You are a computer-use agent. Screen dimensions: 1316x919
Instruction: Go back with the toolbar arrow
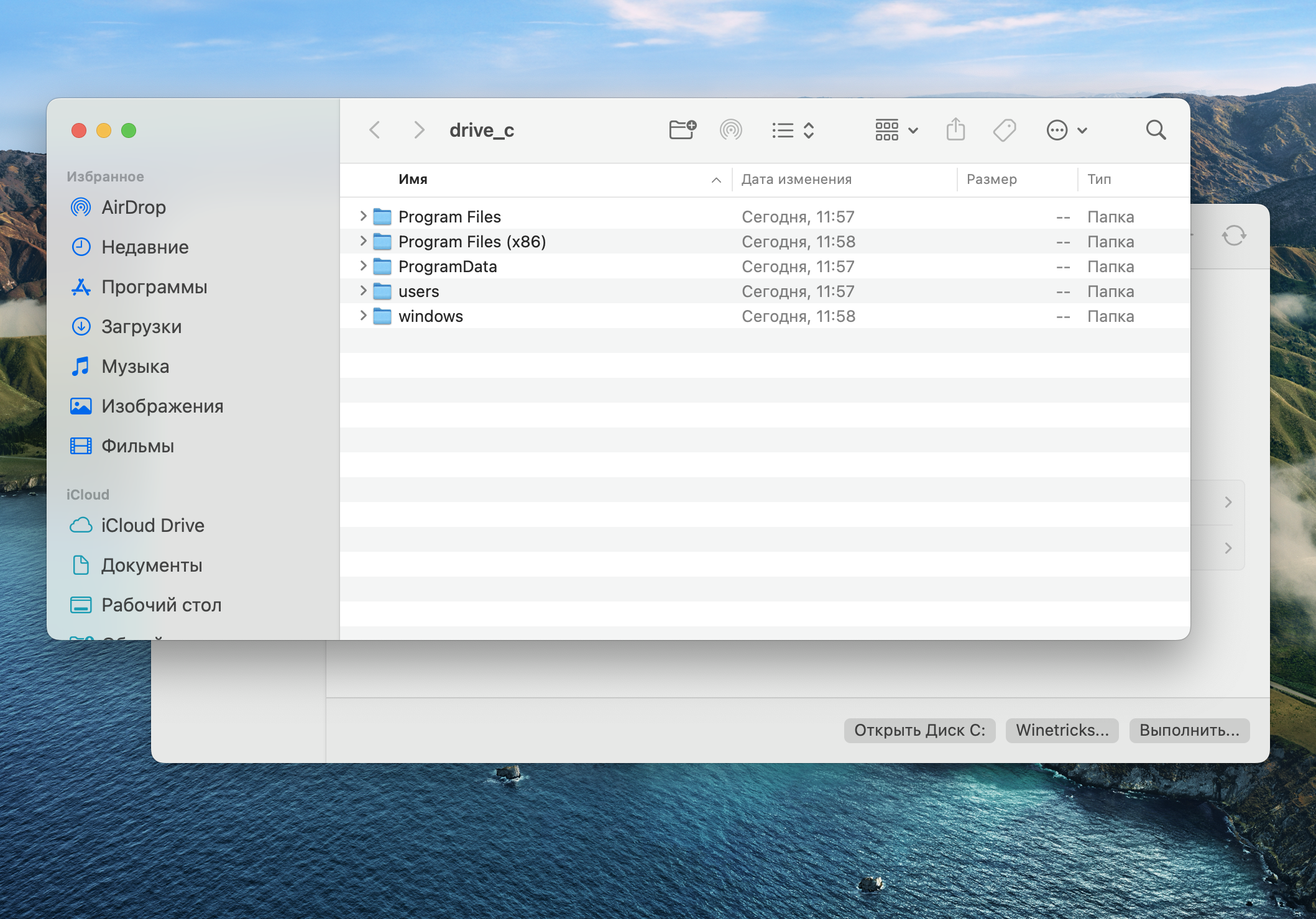(374, 130)
